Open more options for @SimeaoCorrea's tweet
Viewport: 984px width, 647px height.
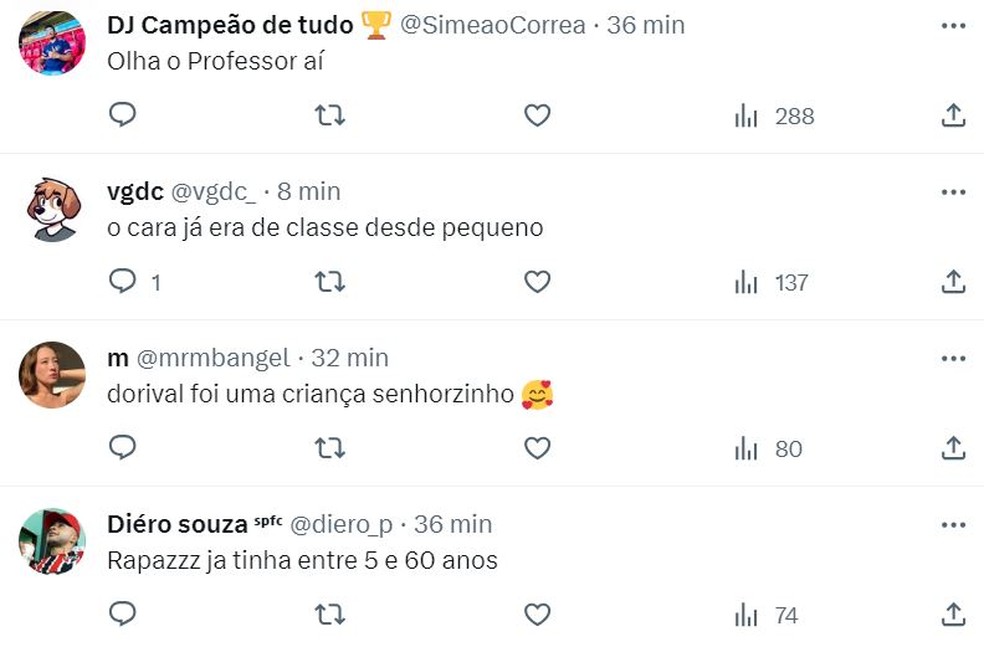pyautogui.click(x=953, y=25)
